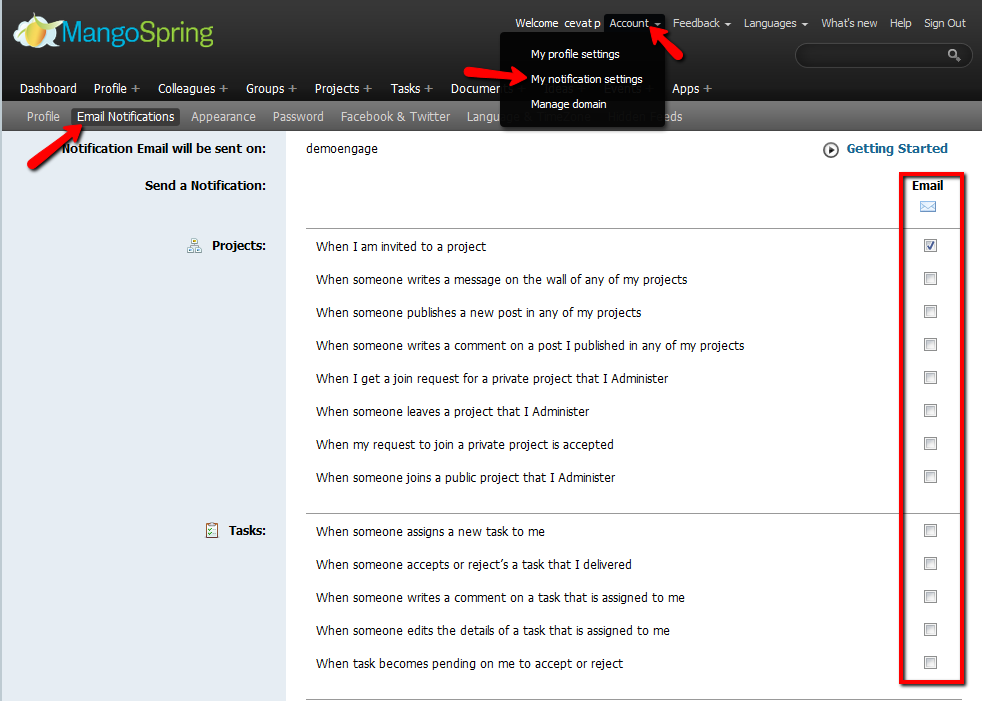Check 'task becomes pending on me' box

(931, 663)
